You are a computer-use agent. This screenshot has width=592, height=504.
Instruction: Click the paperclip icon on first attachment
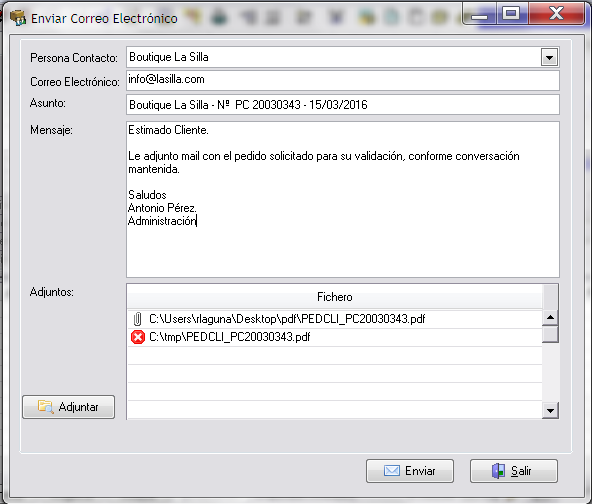tap(137, 319)
